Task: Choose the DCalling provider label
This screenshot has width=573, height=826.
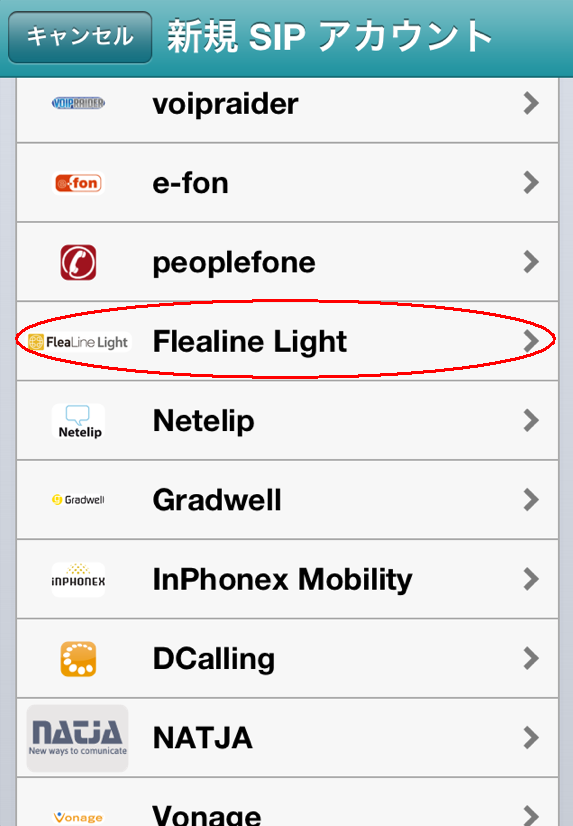Action: tap(214, 659)
